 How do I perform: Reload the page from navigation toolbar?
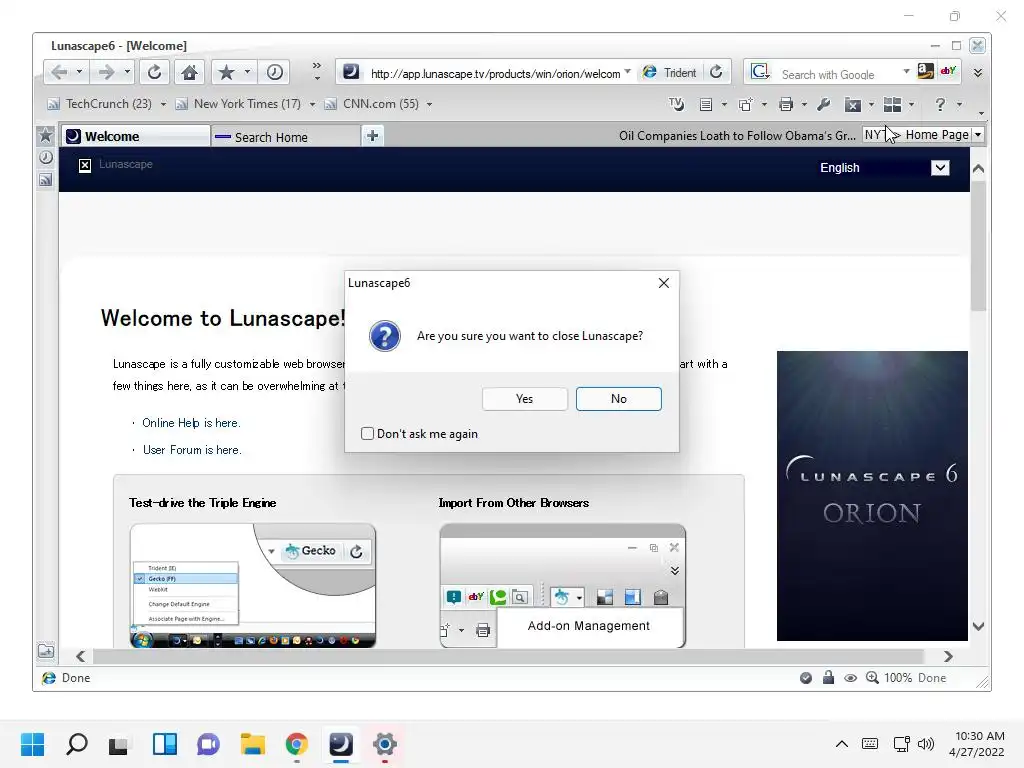pos(154,72)
